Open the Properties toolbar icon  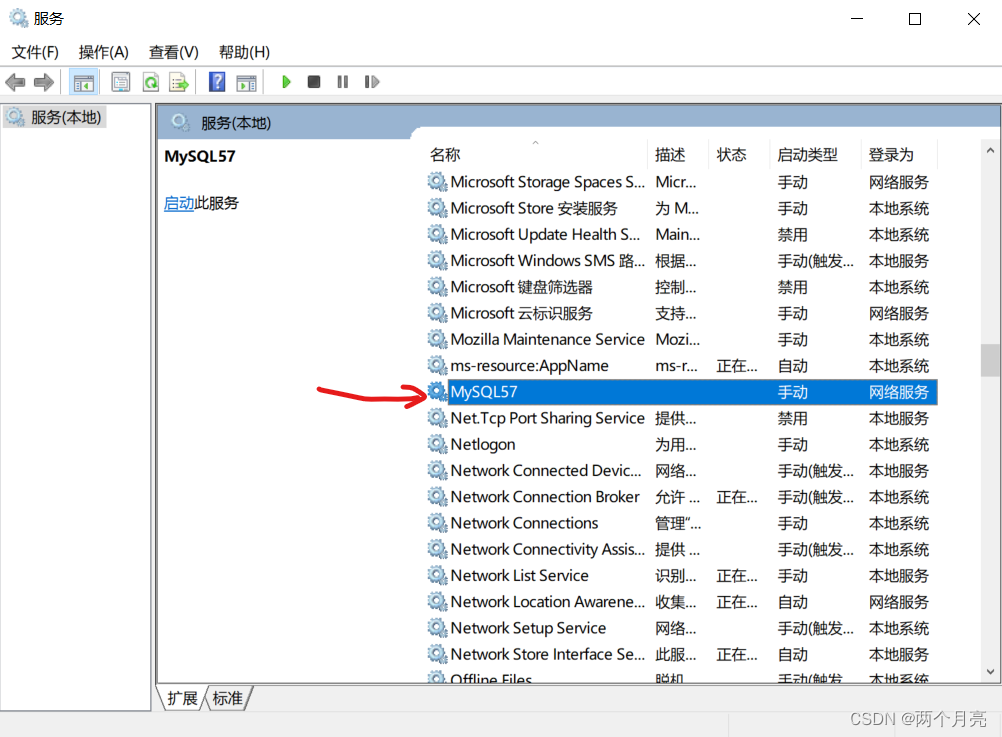120,82
